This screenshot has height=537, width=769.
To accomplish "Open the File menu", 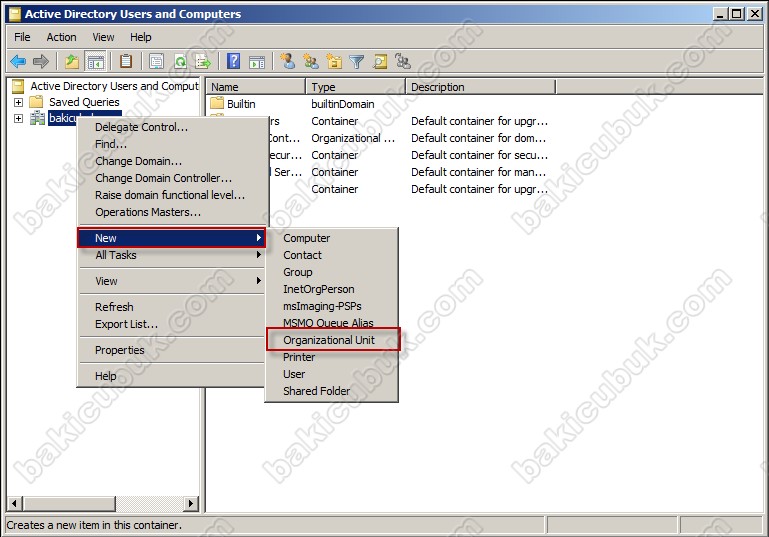I will point(22,37).
